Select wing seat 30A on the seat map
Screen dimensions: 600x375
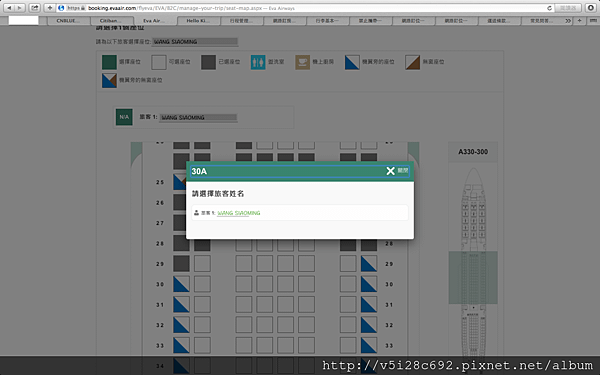point(181,284)
